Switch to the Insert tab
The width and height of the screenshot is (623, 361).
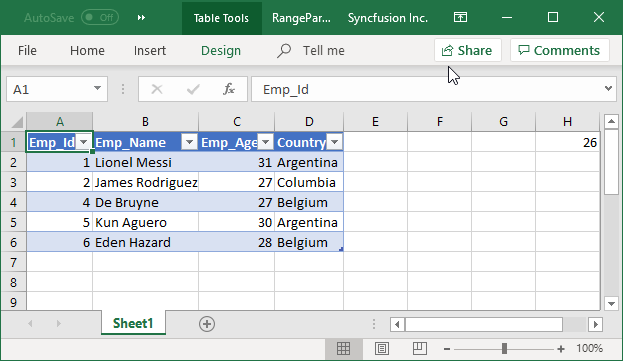click(150, 50)
